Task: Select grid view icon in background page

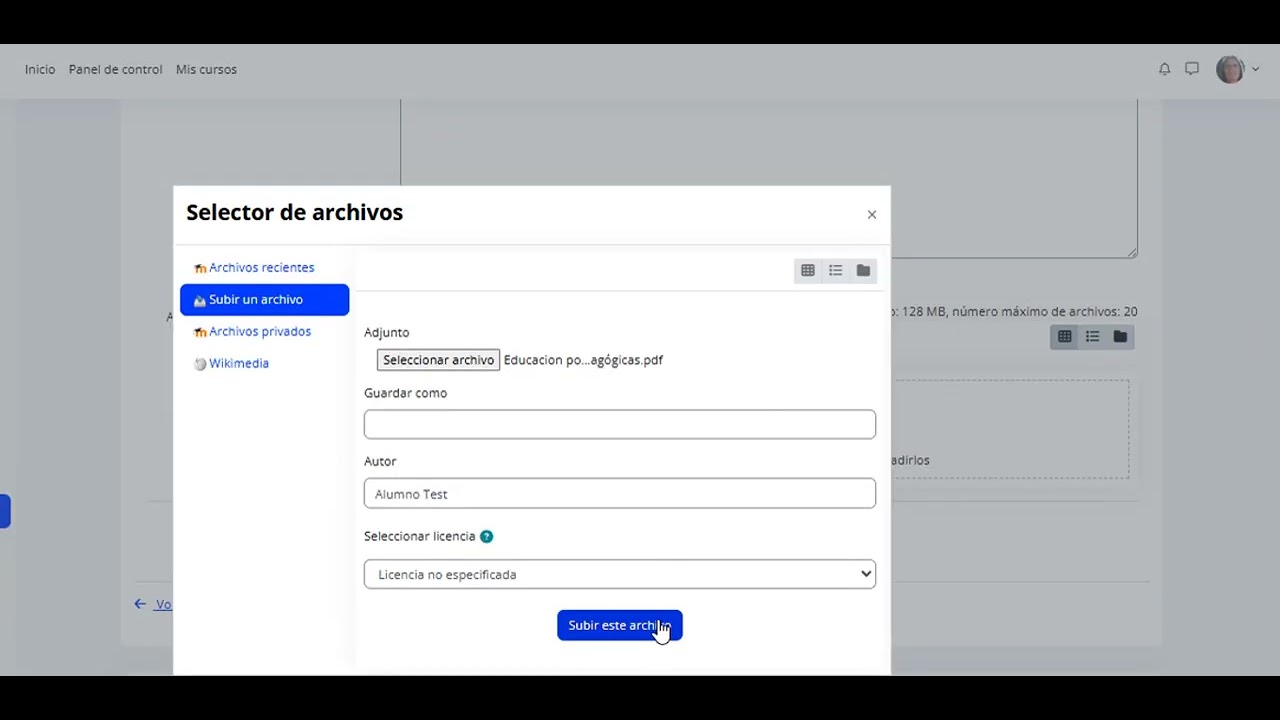Action: click(1065, 337)
